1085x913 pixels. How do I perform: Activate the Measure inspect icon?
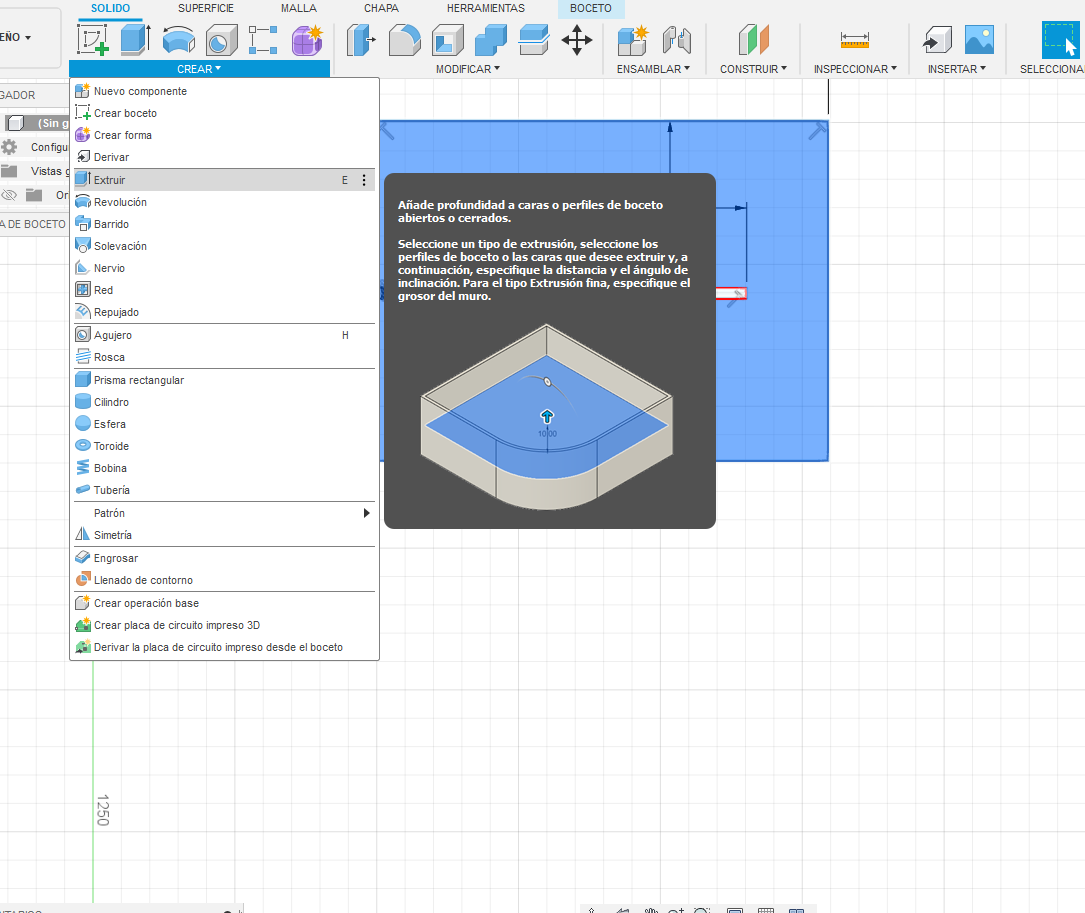(x=855, y=40)
